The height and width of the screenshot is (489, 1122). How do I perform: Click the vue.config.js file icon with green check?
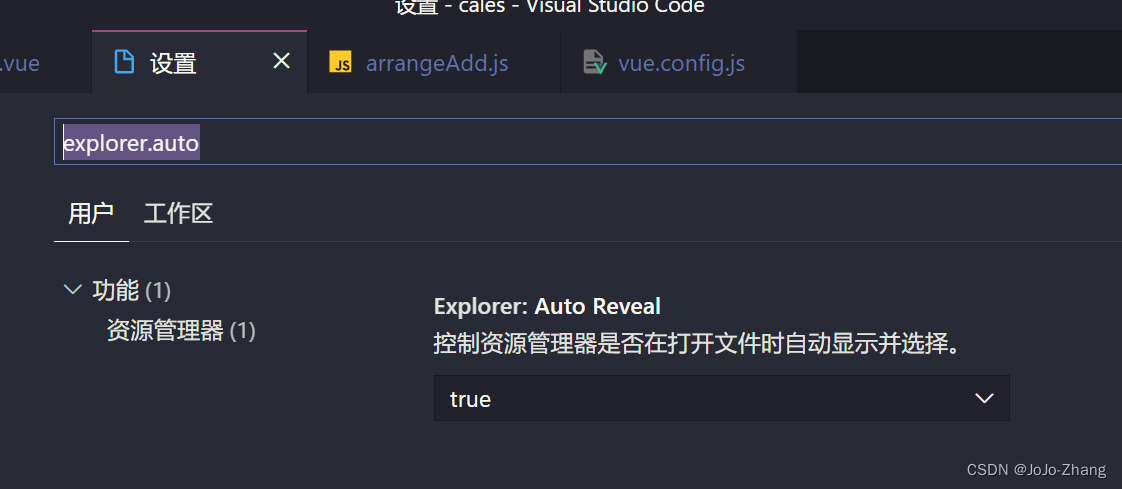(x=595, y=62)
